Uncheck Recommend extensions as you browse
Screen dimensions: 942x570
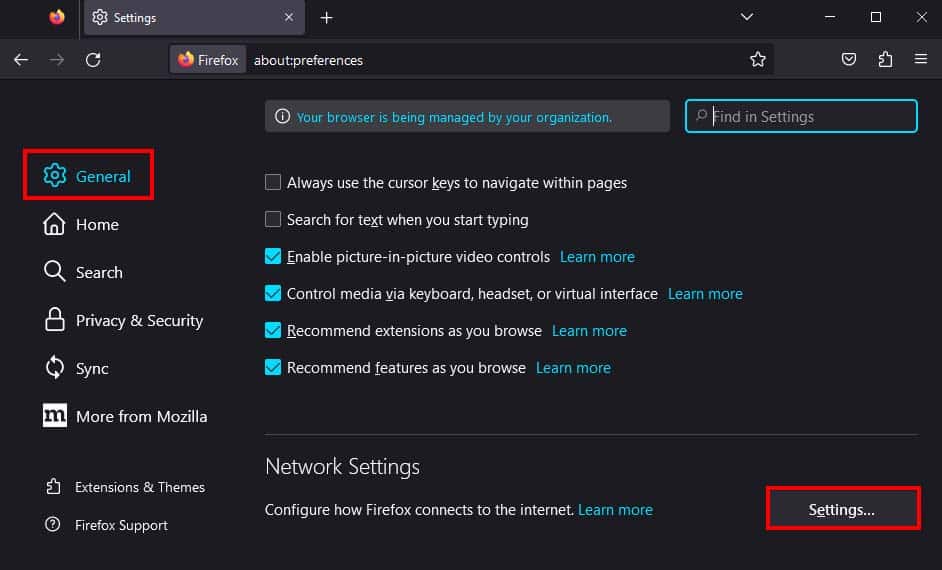click(273, 330)
